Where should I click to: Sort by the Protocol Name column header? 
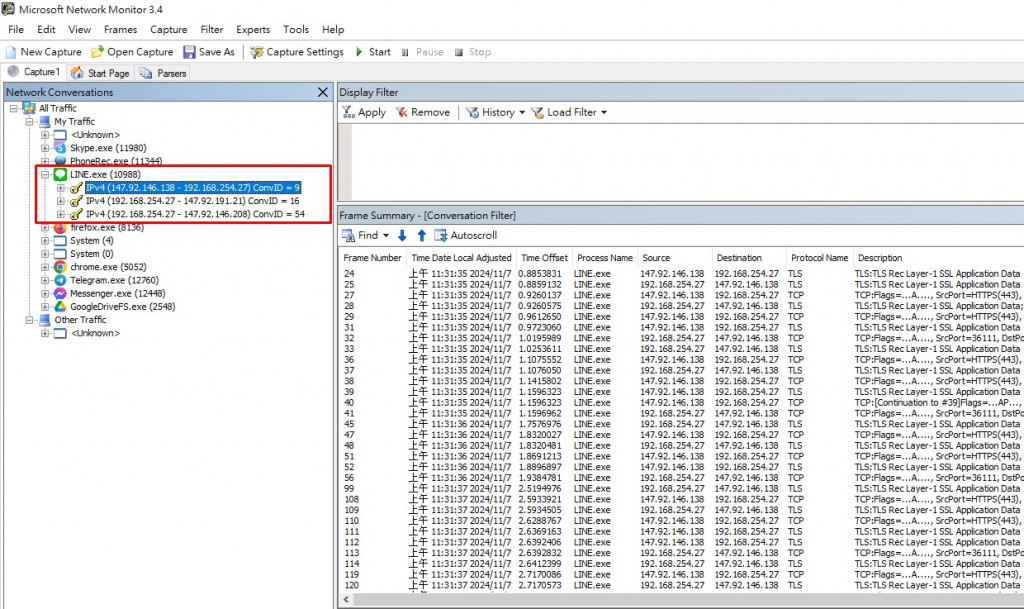(820, 258)
